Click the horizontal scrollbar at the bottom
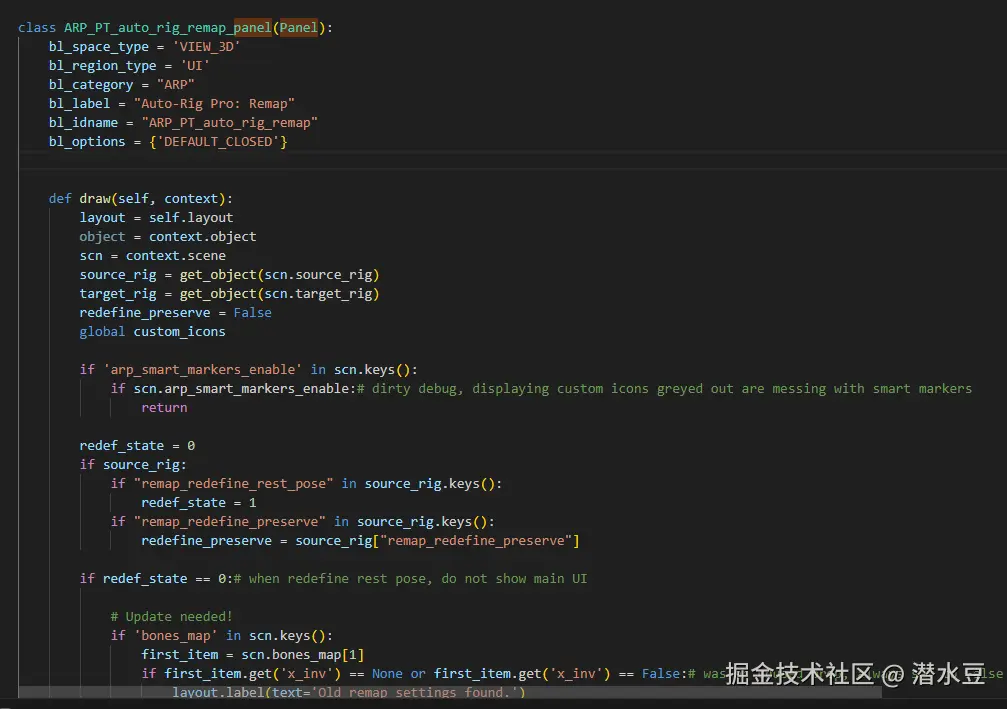1007x709 pixels. [x=450, y=692]
